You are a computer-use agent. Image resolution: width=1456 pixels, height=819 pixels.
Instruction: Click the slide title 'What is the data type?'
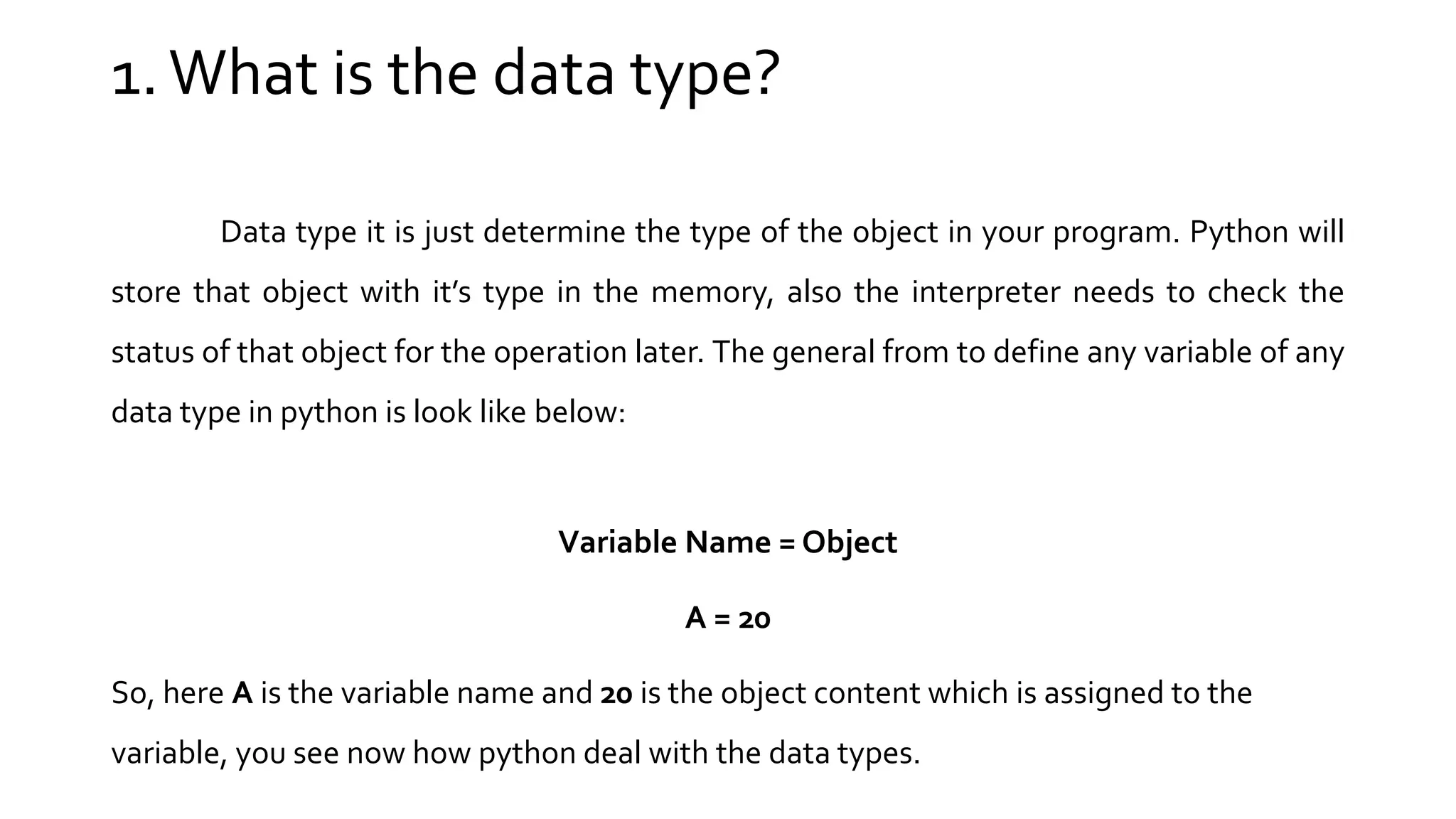475,75
